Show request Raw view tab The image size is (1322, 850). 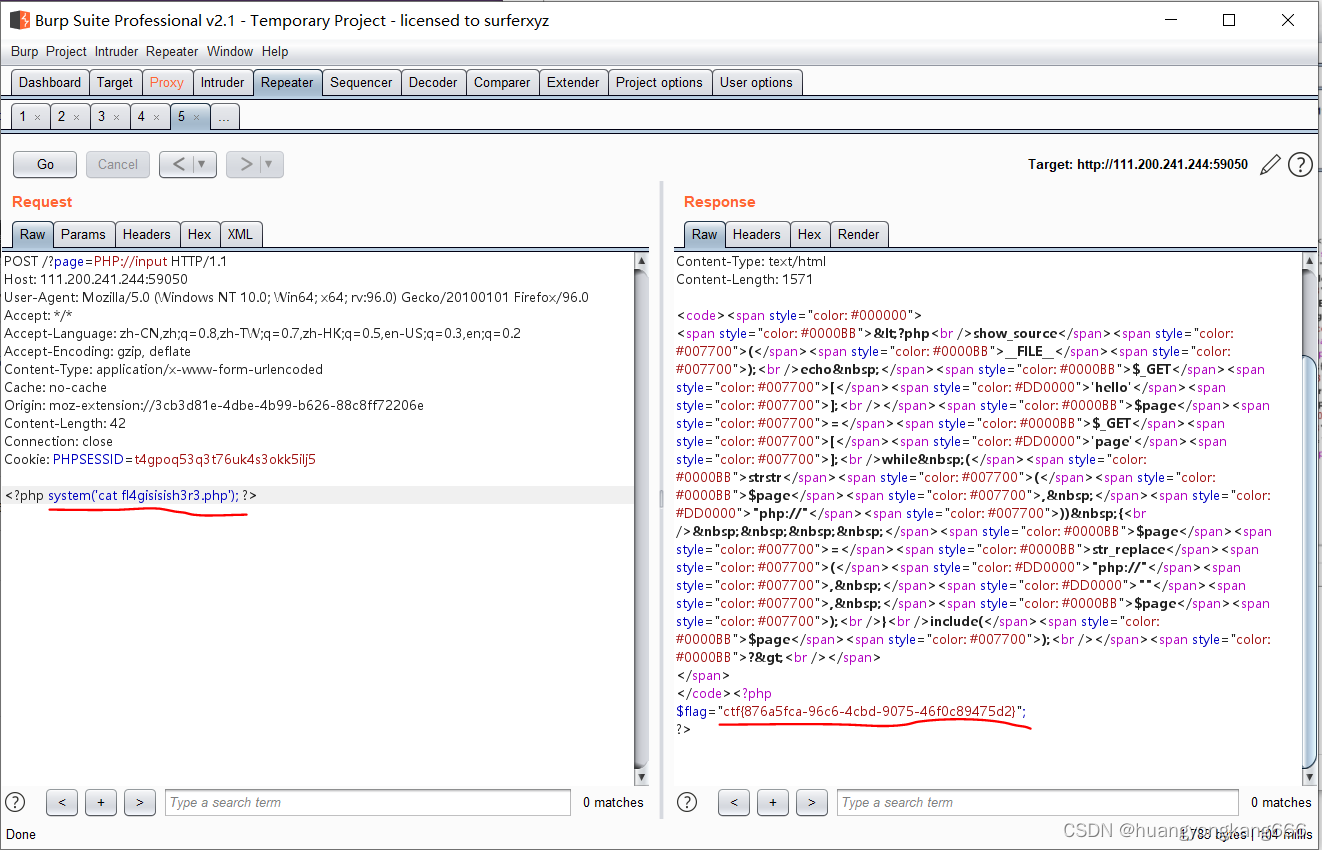(x=33, y=234)
